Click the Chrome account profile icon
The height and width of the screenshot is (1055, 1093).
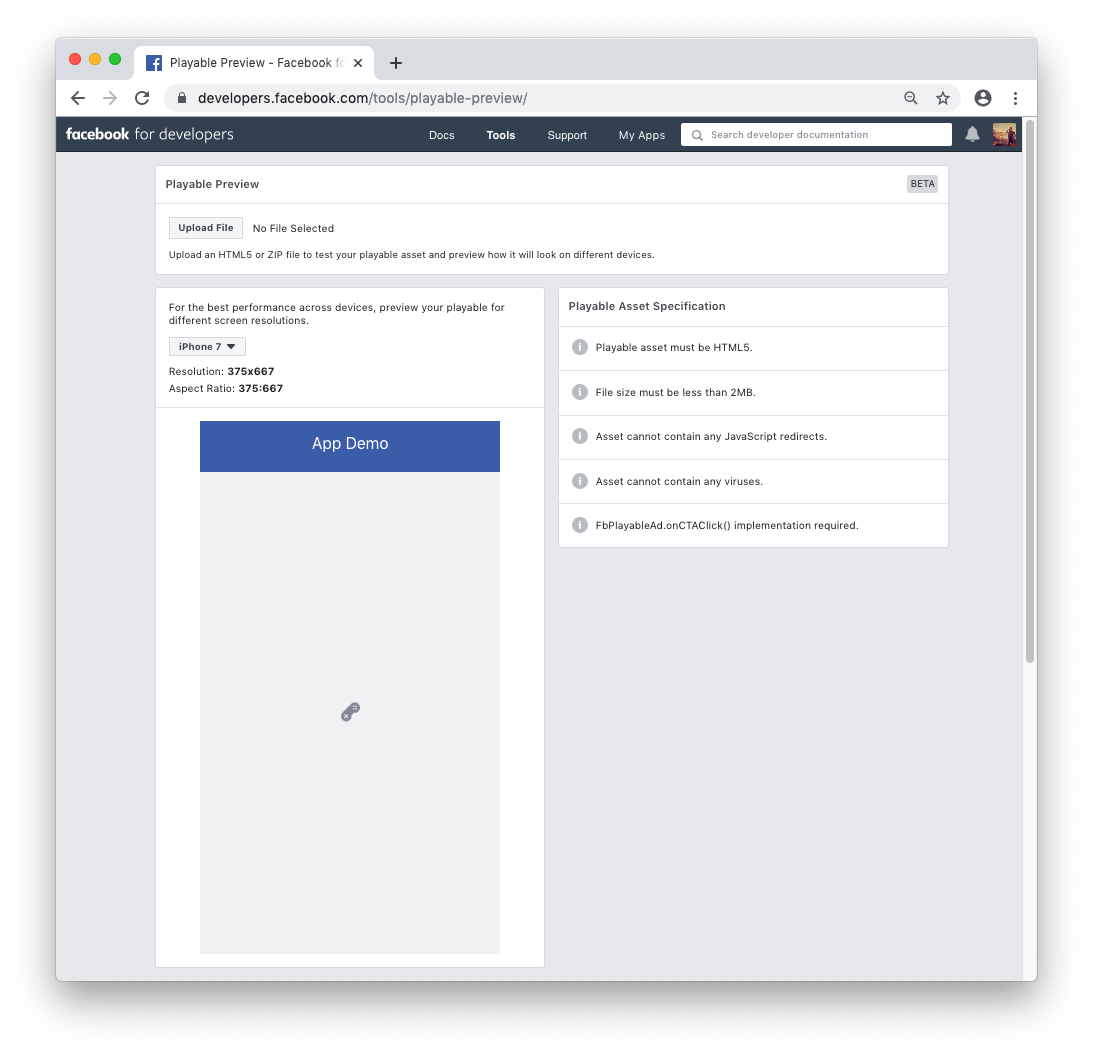pyautogui.click(x=983, y=98)
